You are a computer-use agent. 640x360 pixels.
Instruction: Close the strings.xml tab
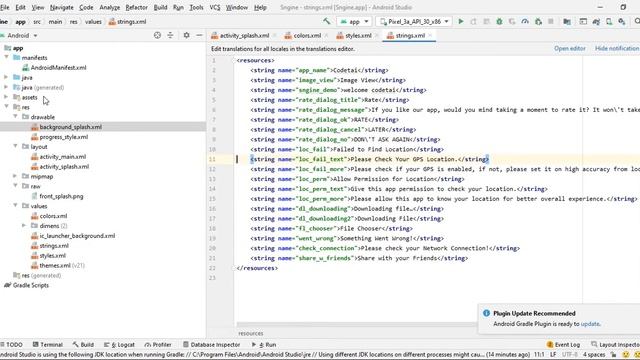[430, 36]
